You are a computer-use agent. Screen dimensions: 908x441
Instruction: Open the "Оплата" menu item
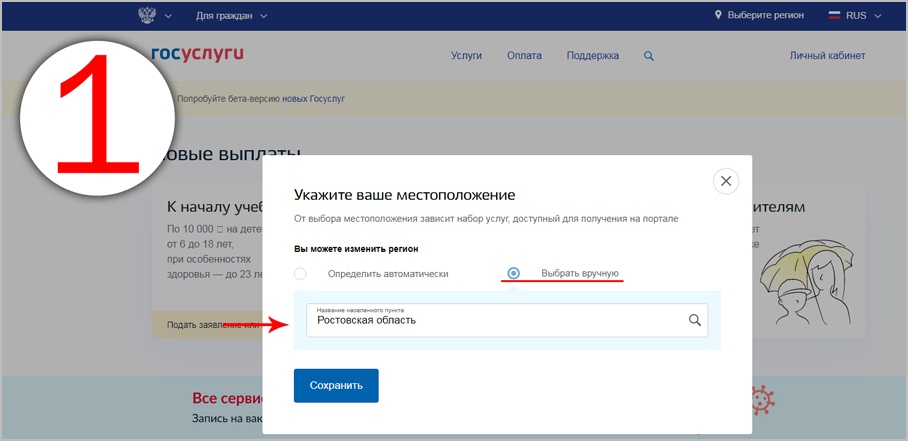point(524,56)
